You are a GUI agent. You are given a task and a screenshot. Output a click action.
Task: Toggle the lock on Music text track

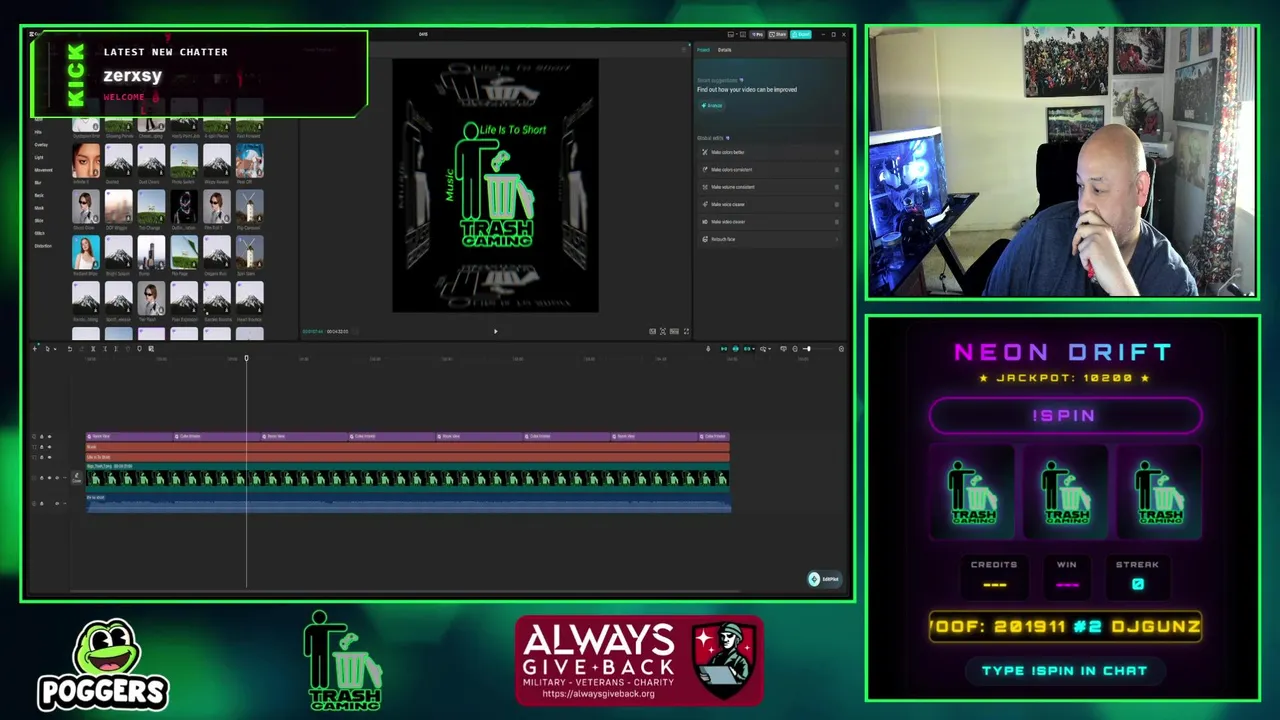42,447
